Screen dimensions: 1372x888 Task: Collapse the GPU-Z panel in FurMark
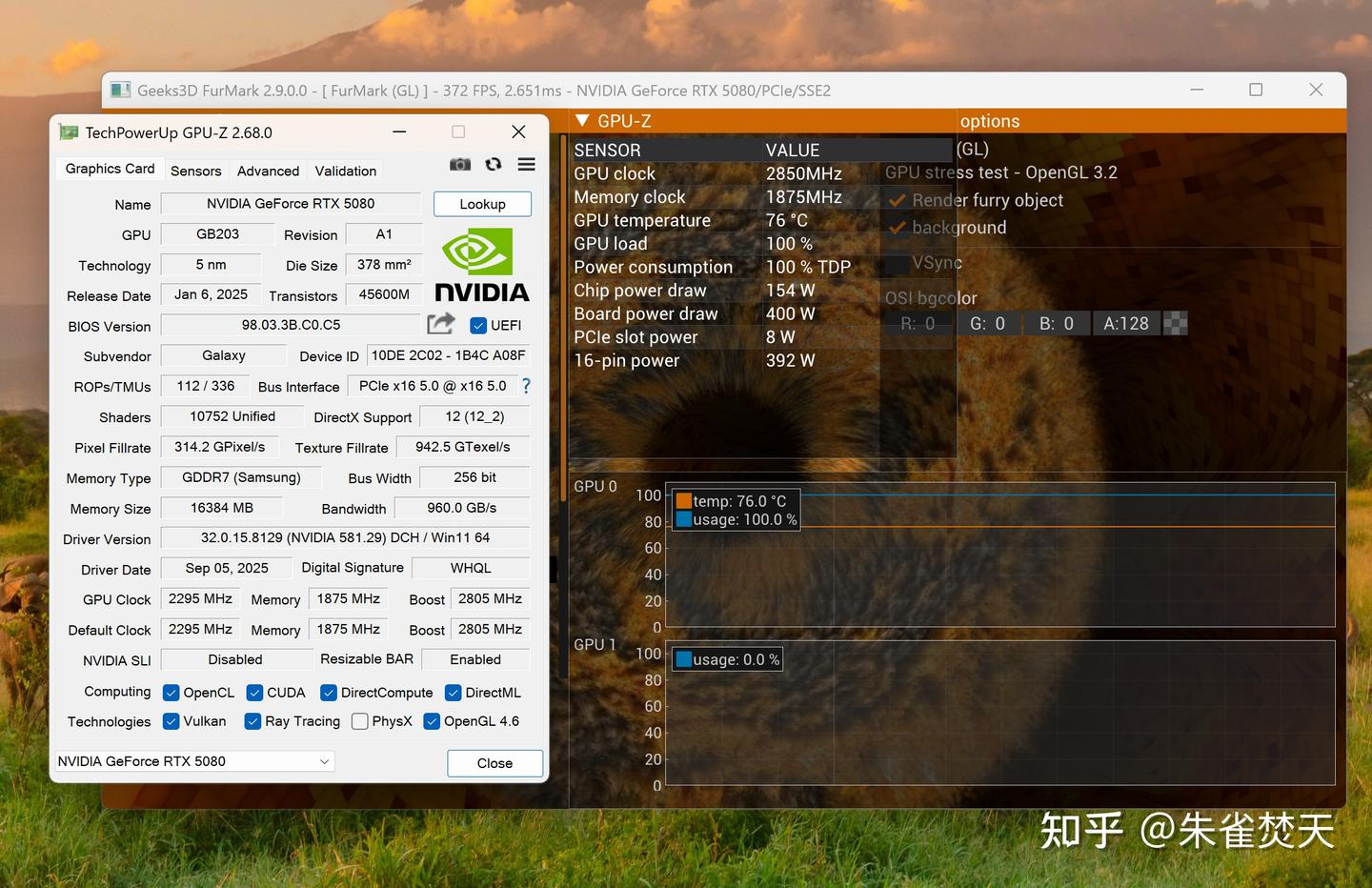(x=583, y=121)
